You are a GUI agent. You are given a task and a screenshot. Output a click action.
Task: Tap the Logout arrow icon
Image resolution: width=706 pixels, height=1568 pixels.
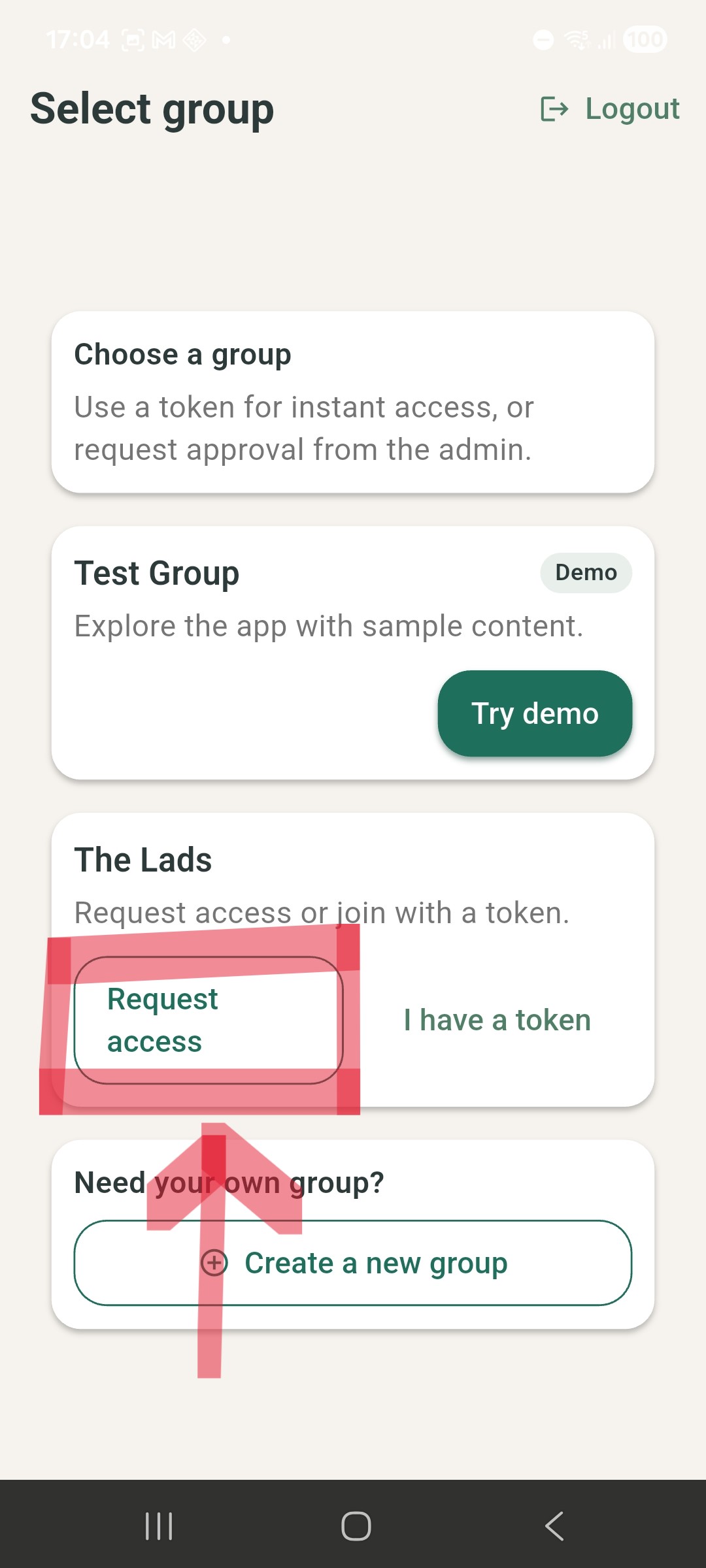pyautogui.click(x=554, y=108)
